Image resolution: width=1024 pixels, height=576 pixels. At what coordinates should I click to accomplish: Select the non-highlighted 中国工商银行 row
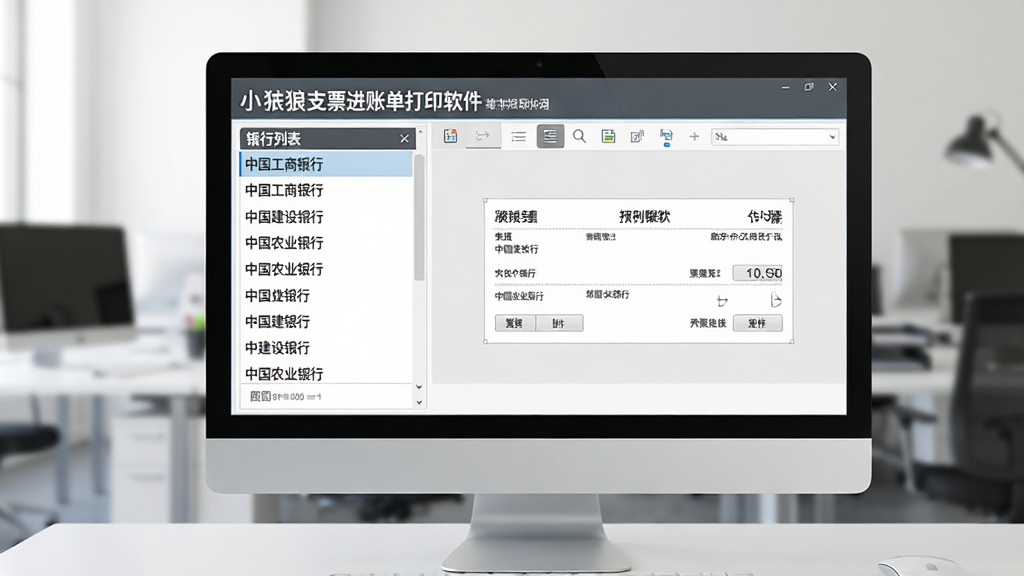326,190
